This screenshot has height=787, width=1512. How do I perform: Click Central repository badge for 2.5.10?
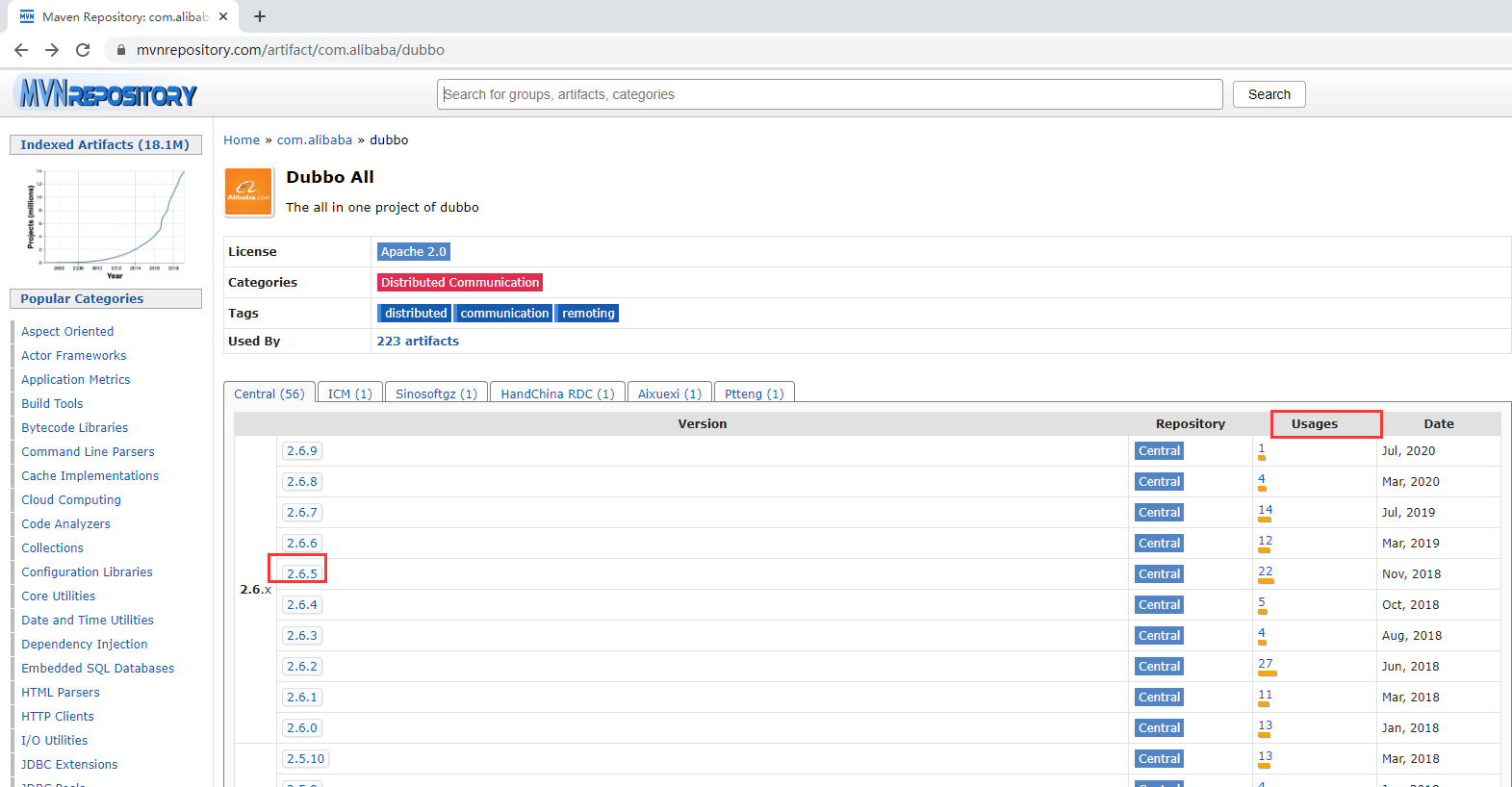1159,758
